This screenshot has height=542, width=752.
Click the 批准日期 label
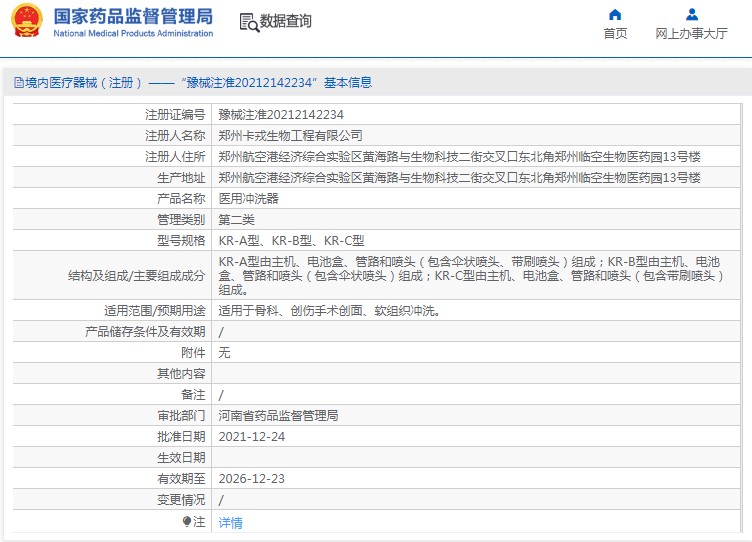[181, 436]
